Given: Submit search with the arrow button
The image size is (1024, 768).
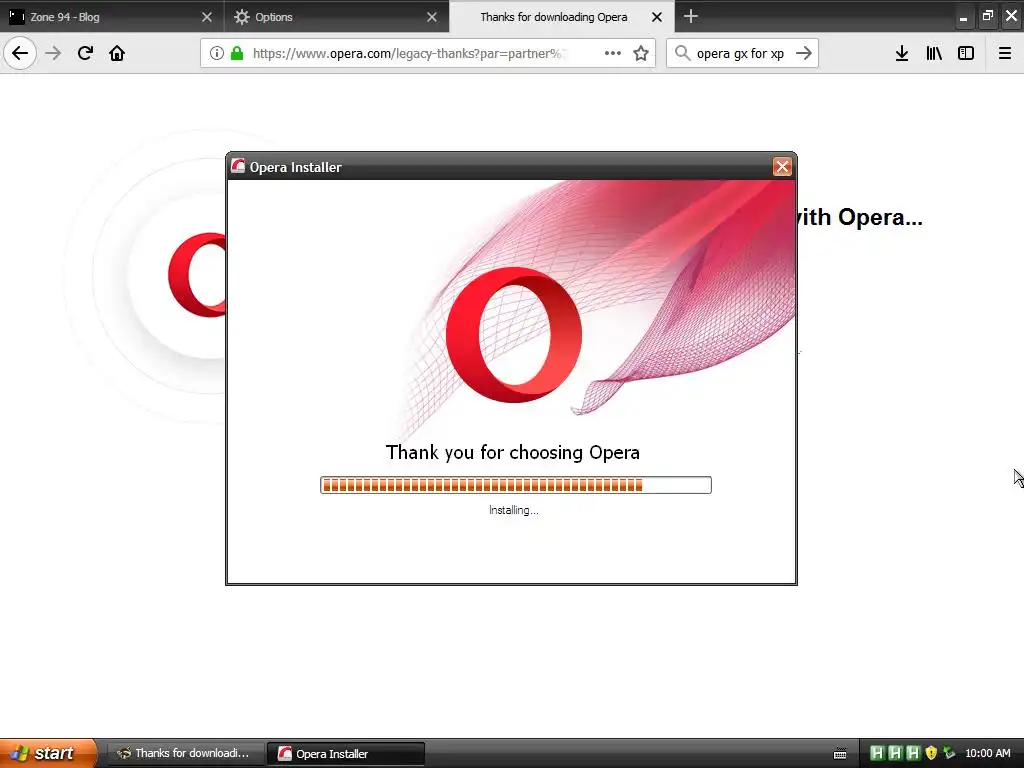Looking at the screenshot, I should (x=804, y=53).
